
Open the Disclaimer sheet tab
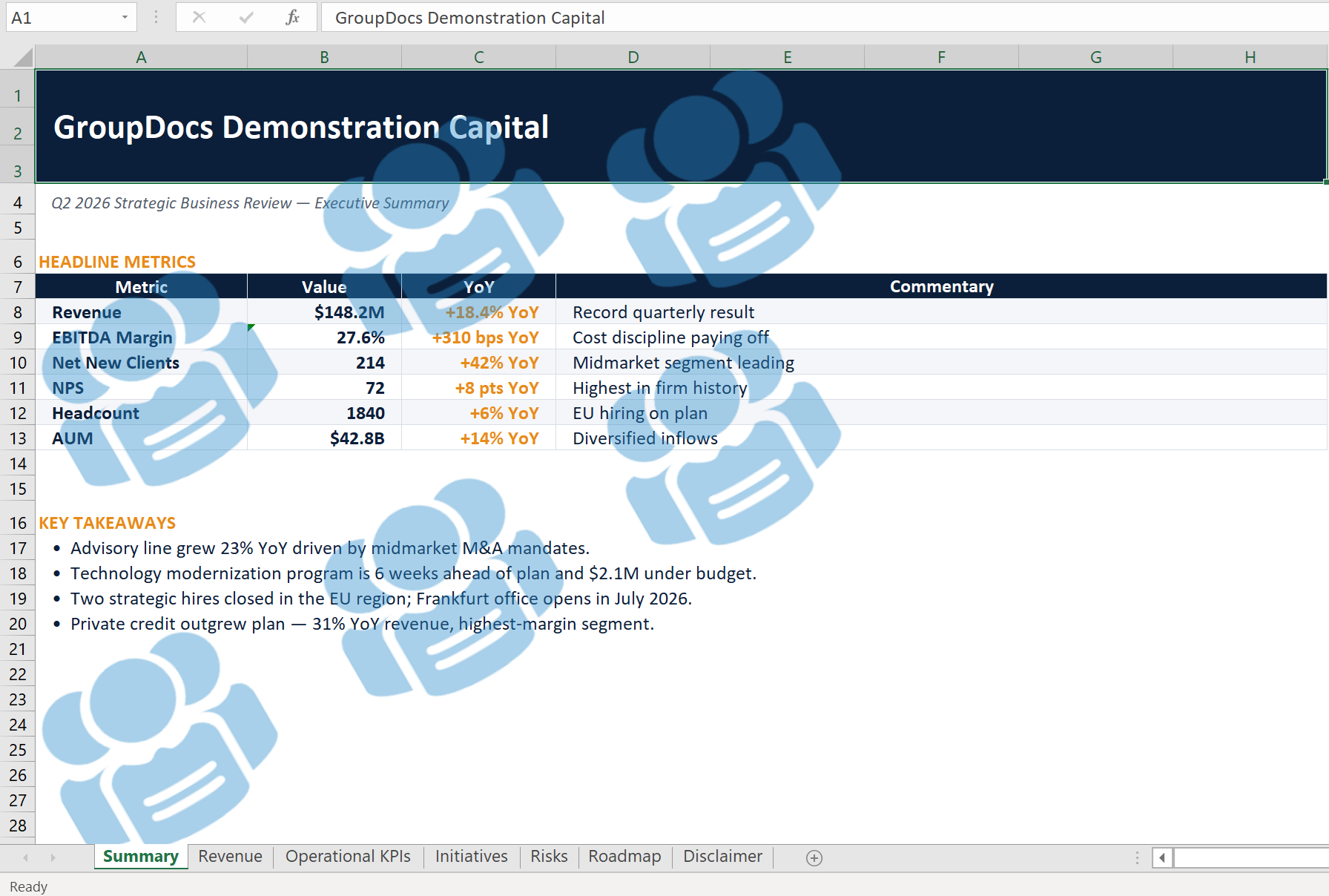coord(722,857)
